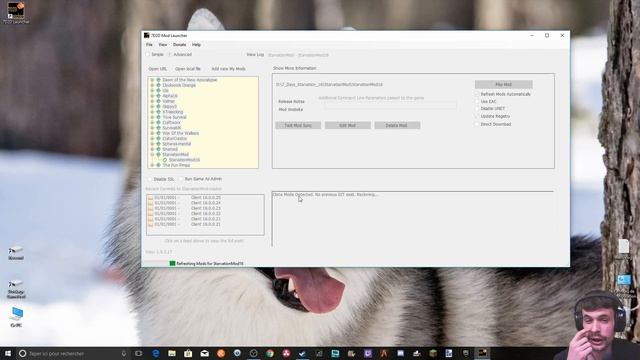Toggle Refresh Mods Automatically checkbox
Screen dimensions: 640x360
tap(477, 94)
